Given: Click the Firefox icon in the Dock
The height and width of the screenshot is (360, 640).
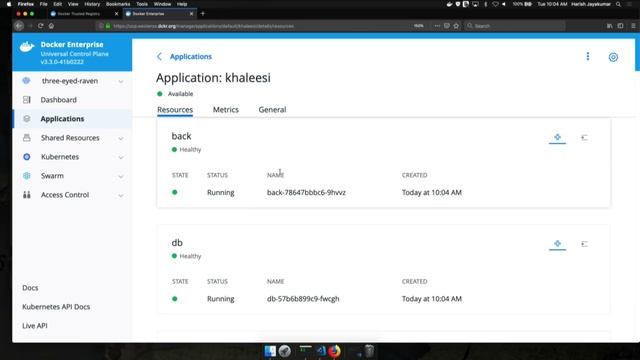Looking at the screenshot, I should 334,351.
